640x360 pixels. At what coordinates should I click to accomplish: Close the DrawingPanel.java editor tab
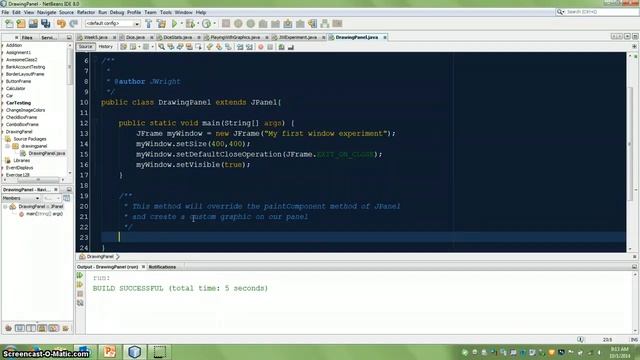click(x=385, y=38)
